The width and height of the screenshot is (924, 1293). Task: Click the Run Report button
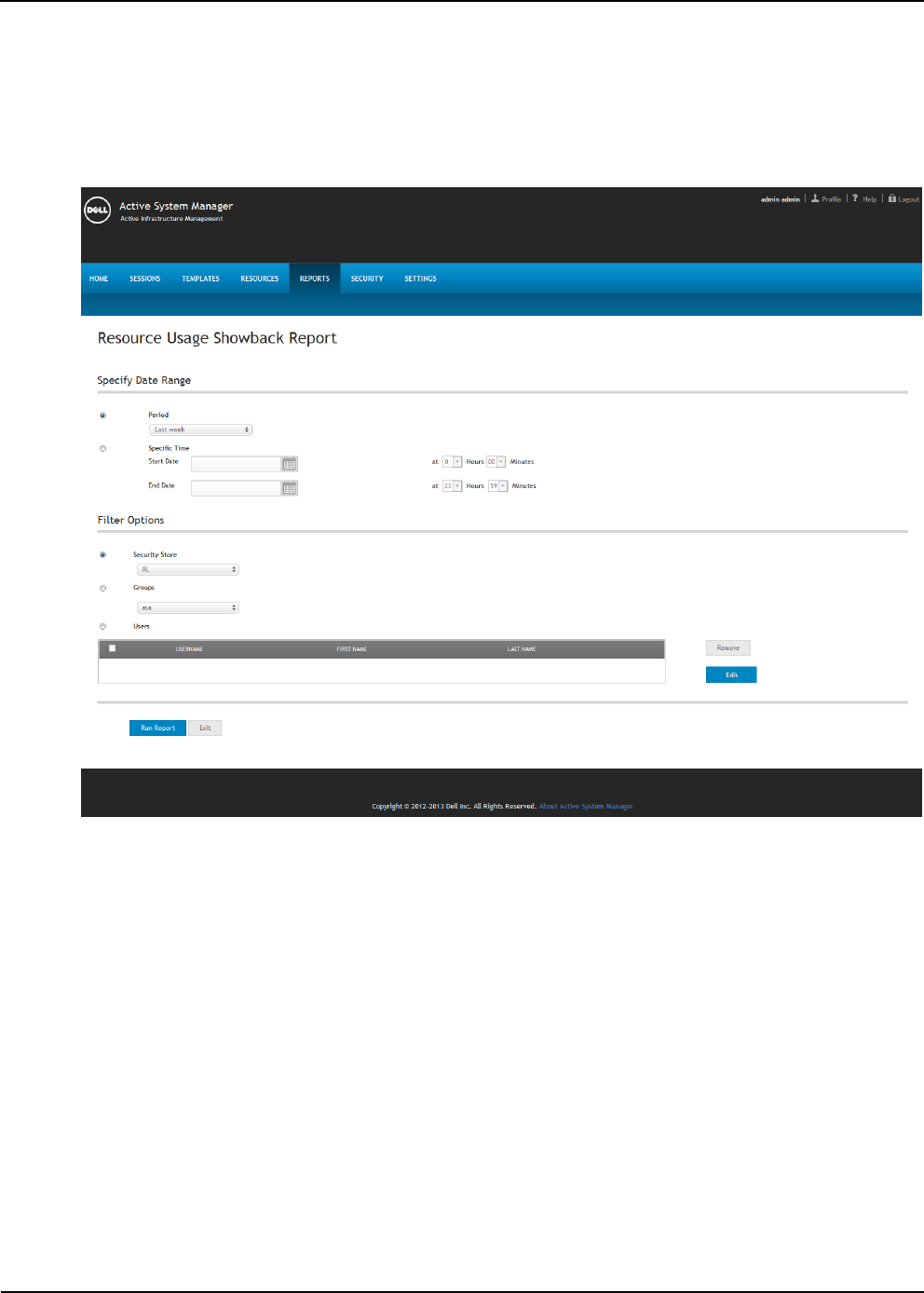pyautogui.click(x=157, y=728)
